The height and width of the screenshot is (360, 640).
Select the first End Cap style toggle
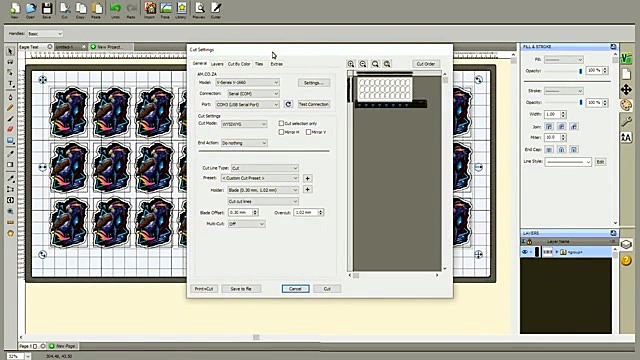pyautogui.click(x=549, y=150)
